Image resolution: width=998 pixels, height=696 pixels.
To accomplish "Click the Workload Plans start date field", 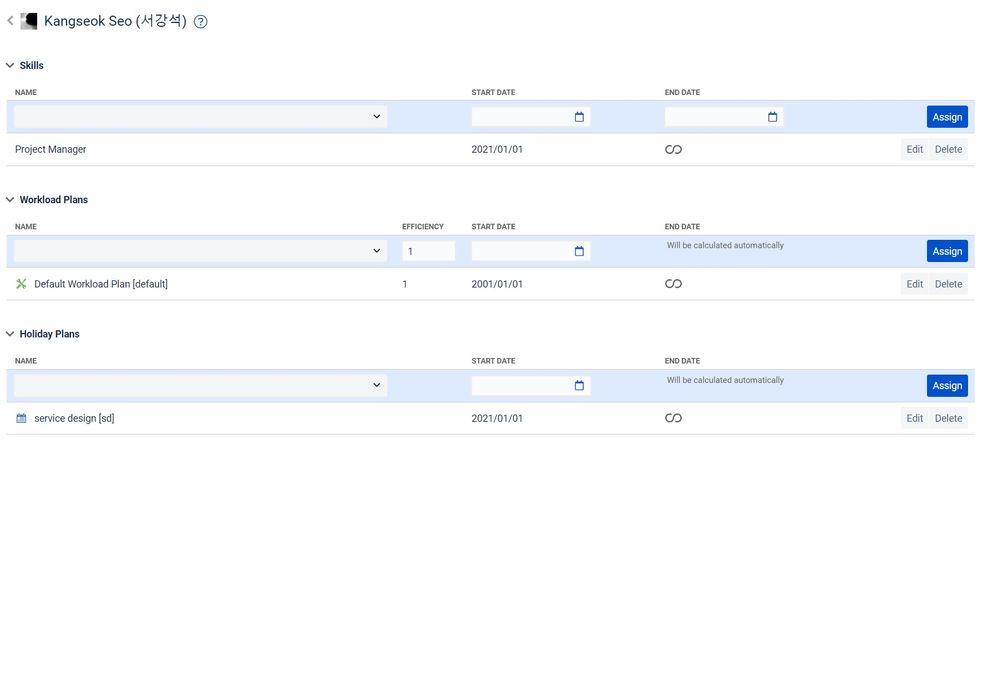I will point(530,251).
